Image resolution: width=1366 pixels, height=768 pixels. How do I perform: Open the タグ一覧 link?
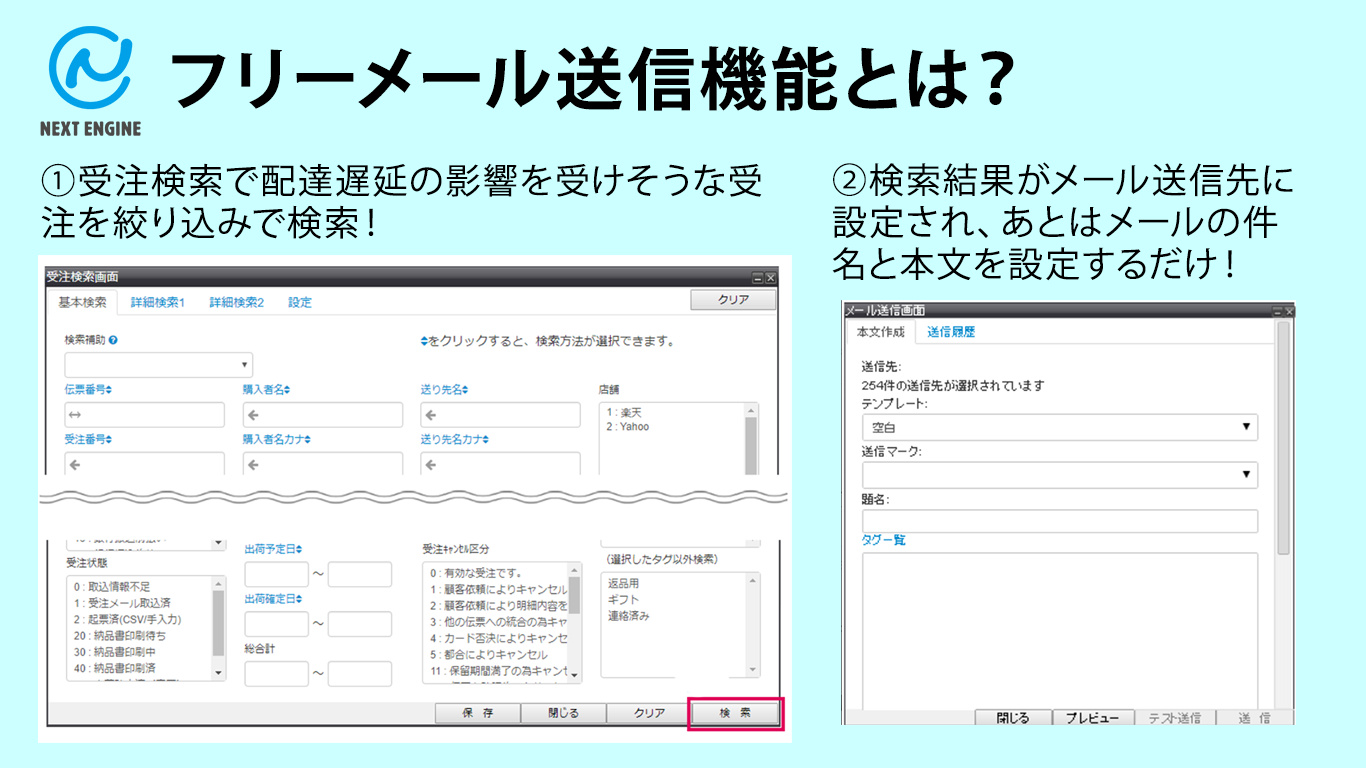(883, 540)
